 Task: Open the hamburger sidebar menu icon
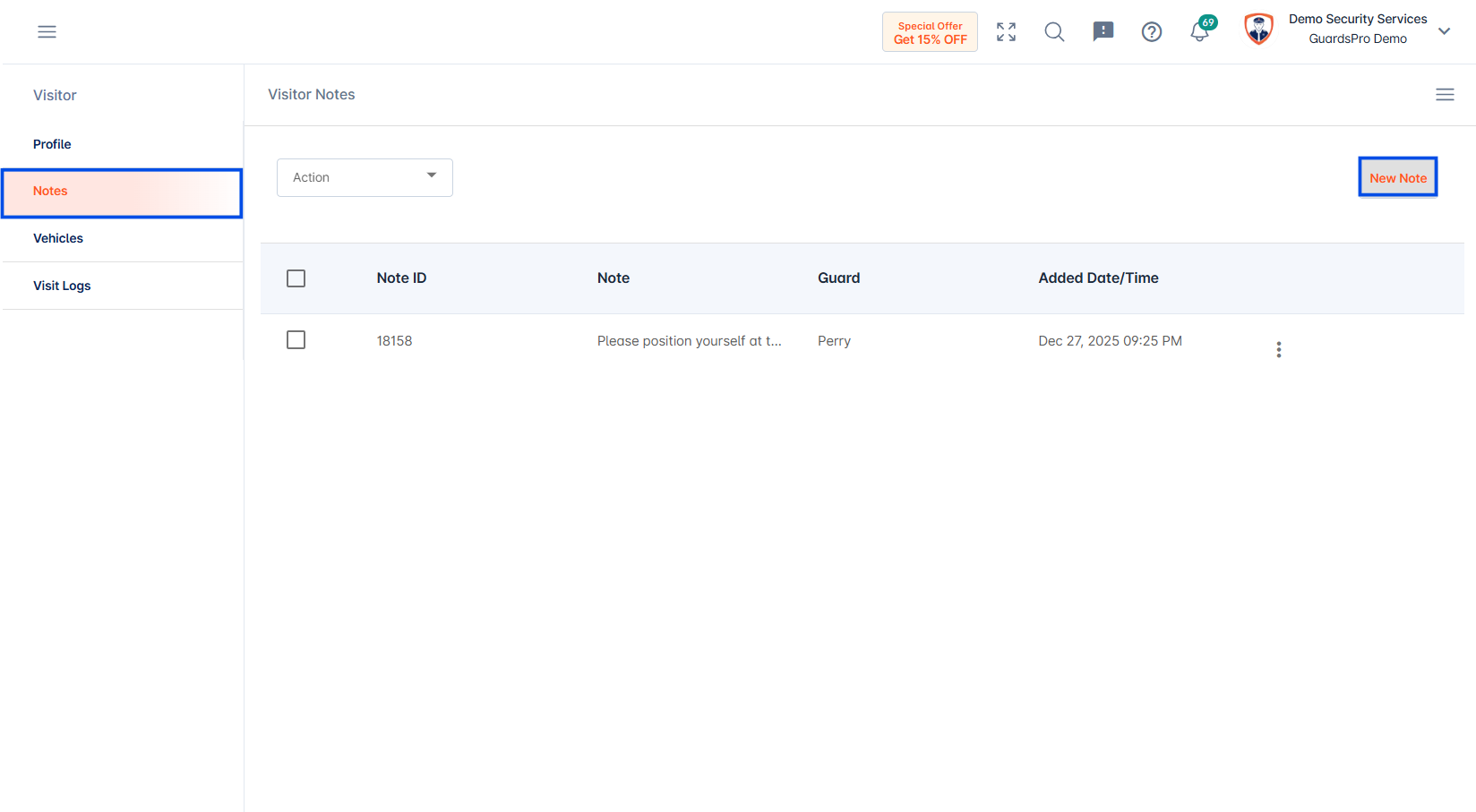(47, 32)
